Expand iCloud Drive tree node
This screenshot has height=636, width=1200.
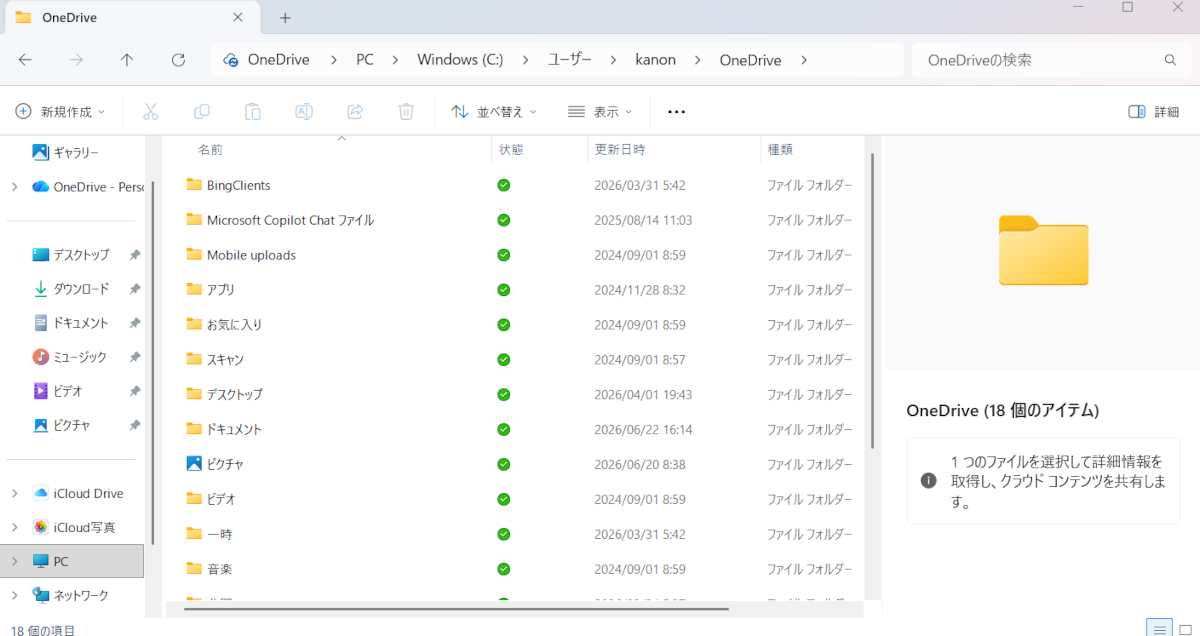tap(14, 493)
